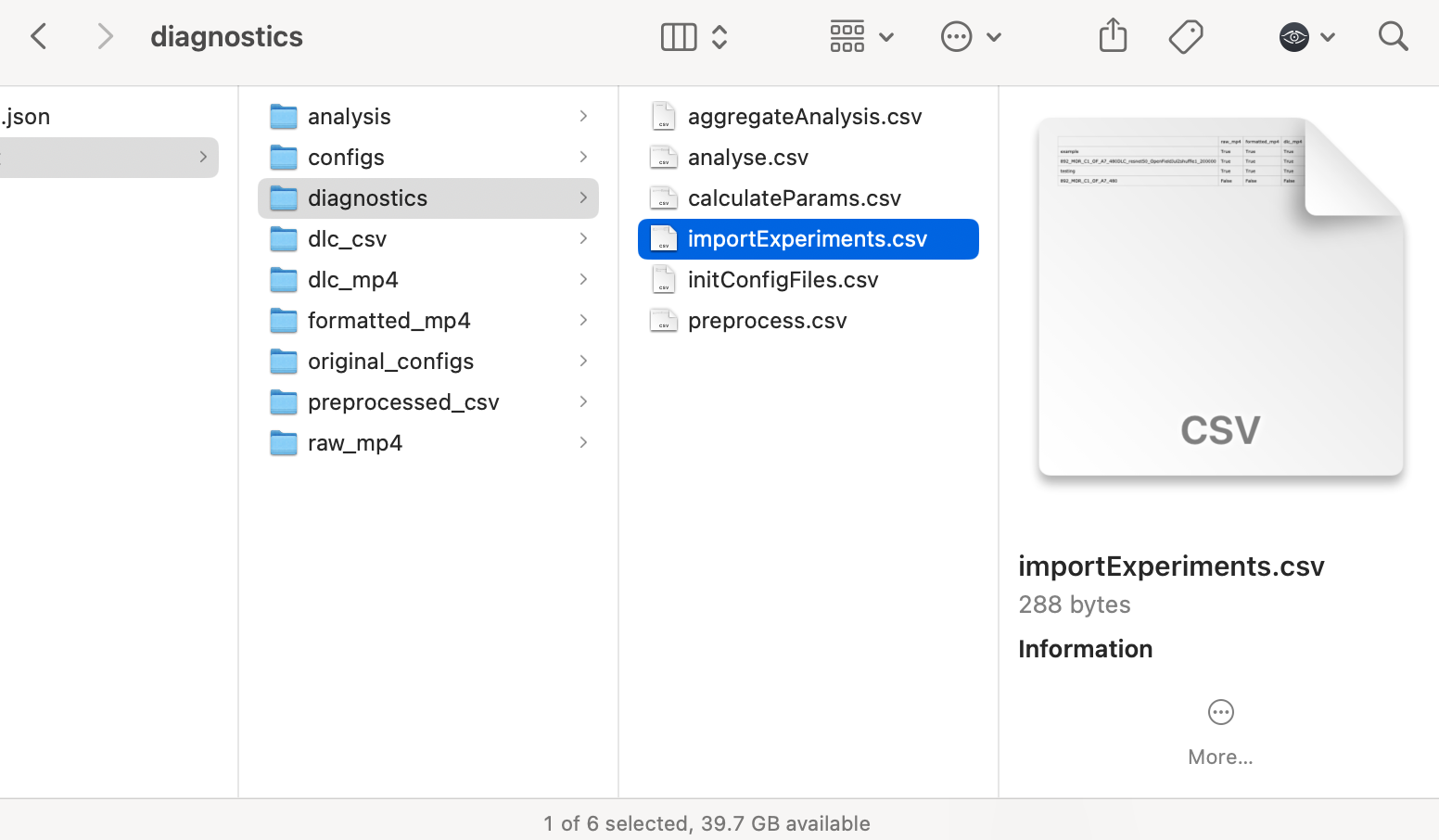Select the analysis folder icon
1439x840 pixels.
284,117
